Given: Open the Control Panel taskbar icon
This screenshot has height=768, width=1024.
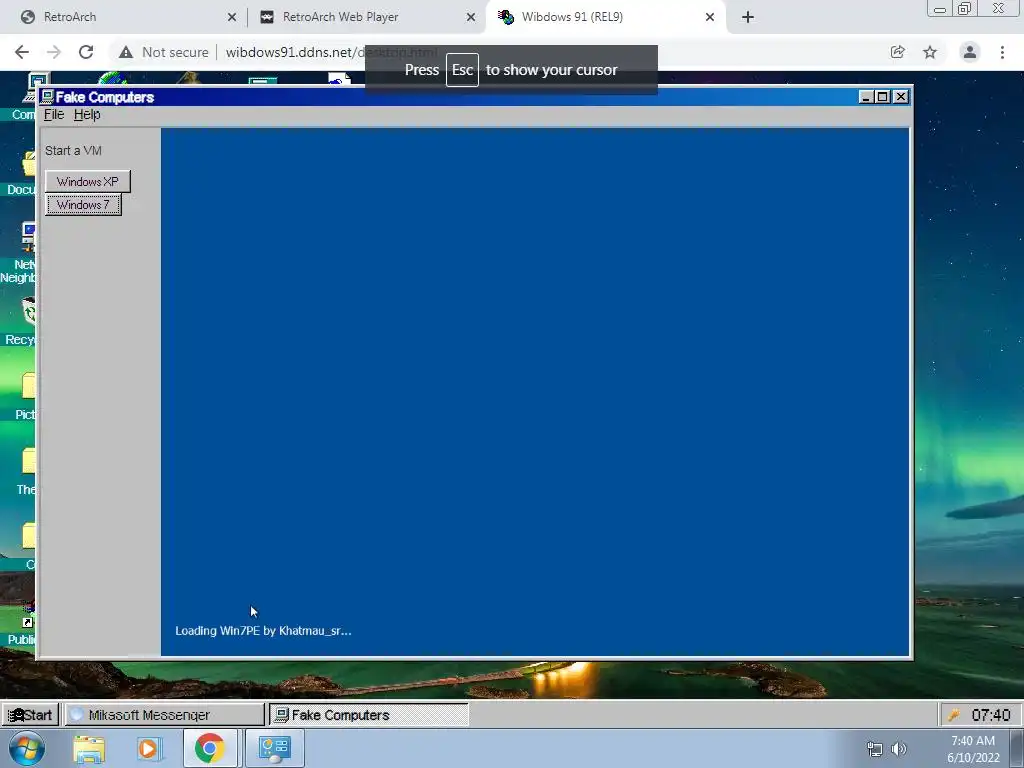Looking at the screenshot, I should pyautogui.click(x=274, y=748).
